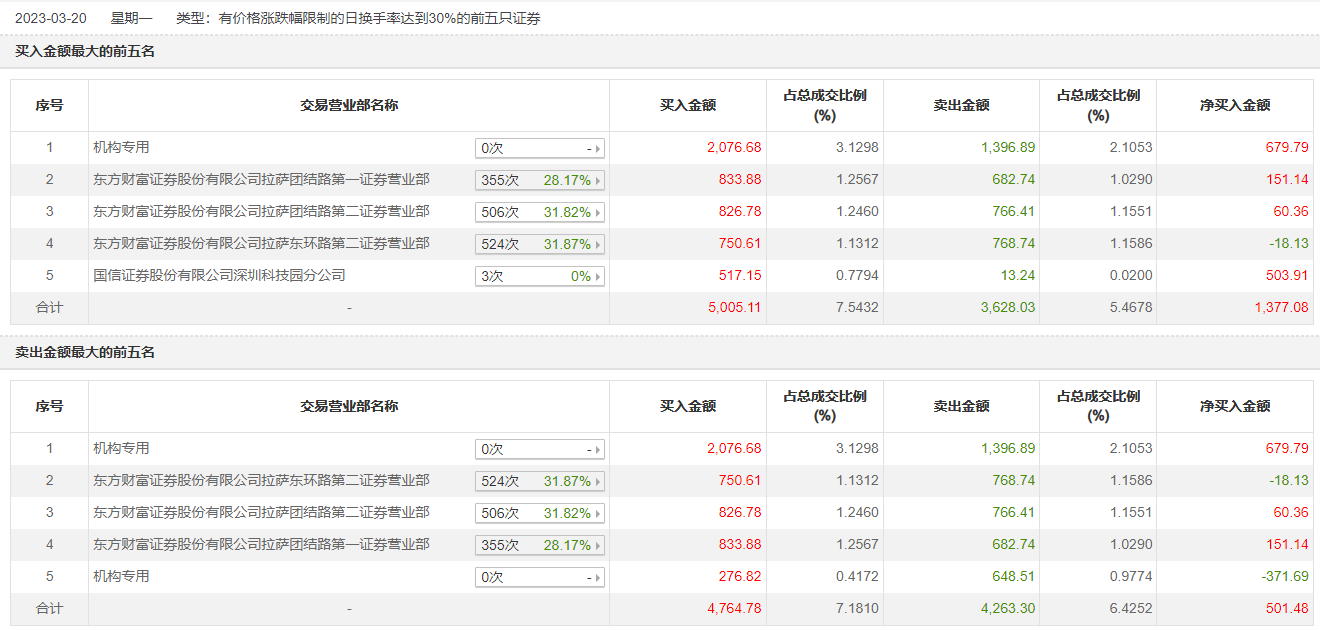Open 国信证券股份有限公司深圳科技园分公司 link
This screenshot has height=630, width=1320.
(219, 275)
